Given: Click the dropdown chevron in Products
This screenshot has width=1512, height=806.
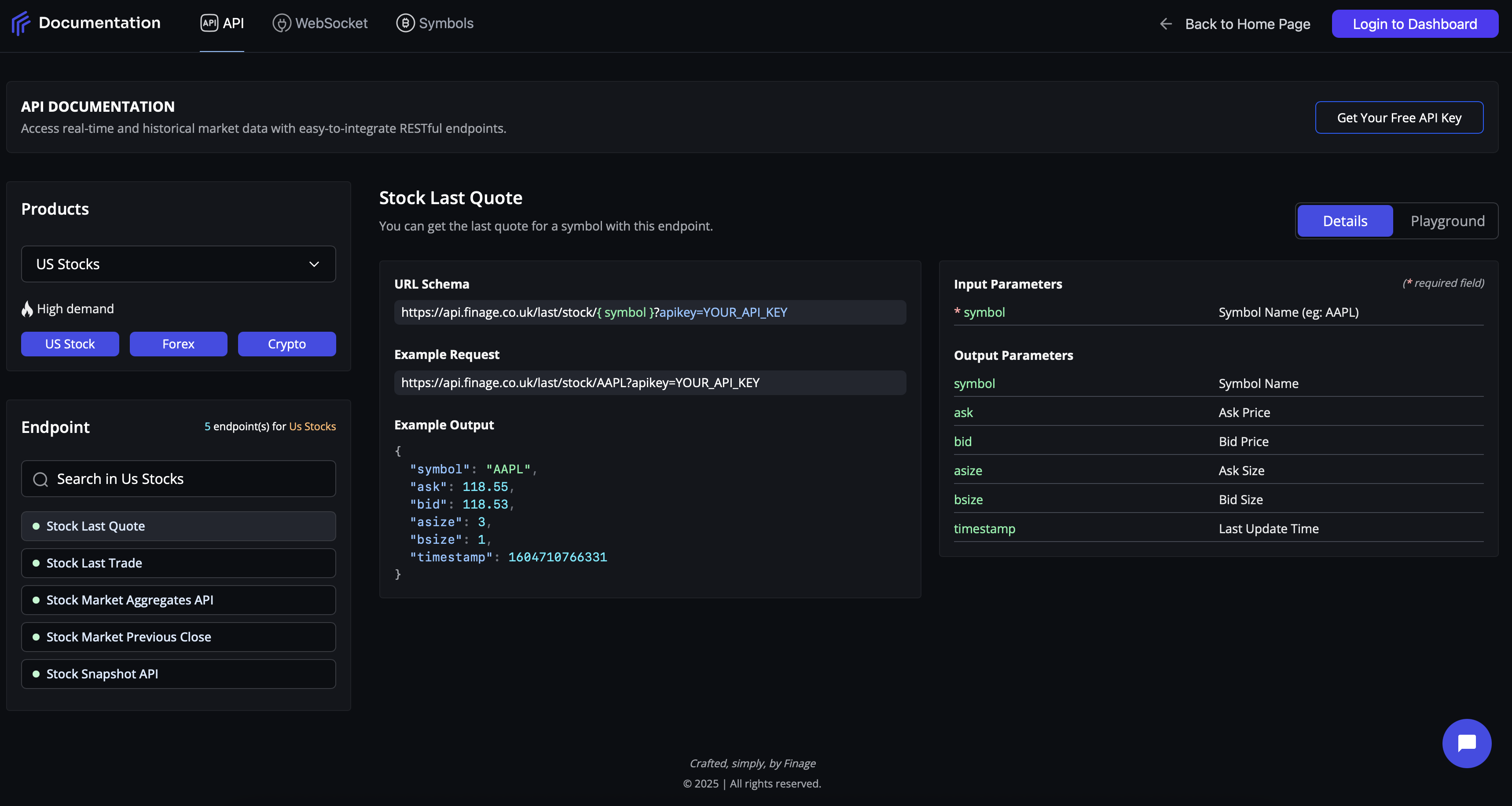Looking at the screenshot, I should point(314,264).
